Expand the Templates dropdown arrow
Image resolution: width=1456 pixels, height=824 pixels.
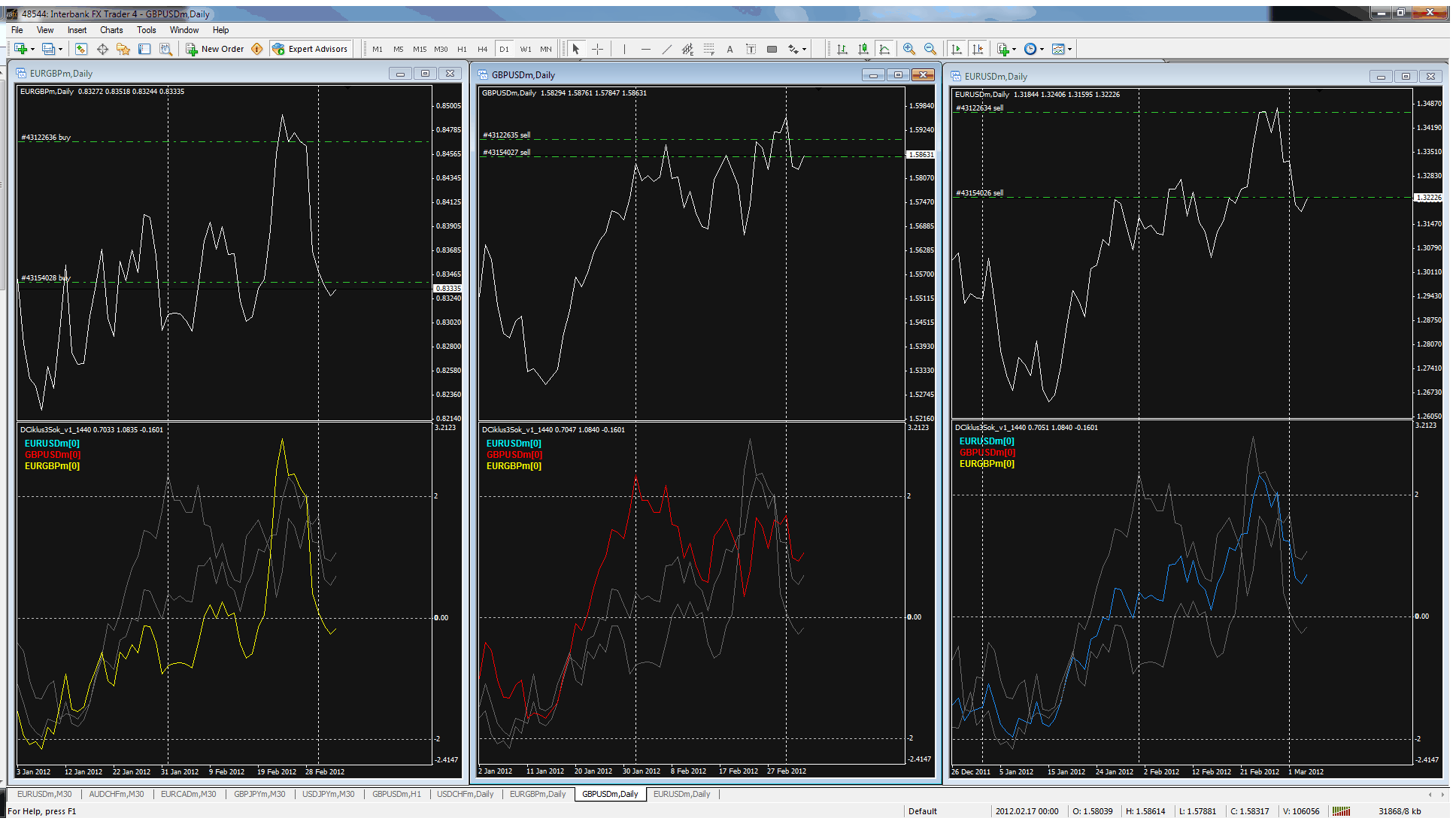coord(1069,49)
